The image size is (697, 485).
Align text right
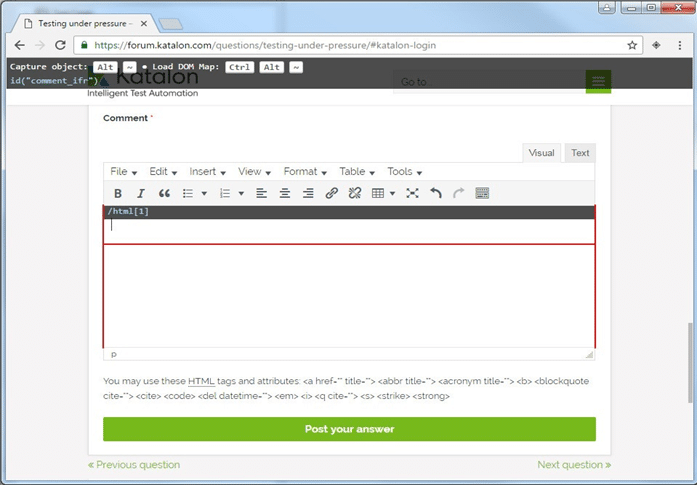tap(308, 193)
